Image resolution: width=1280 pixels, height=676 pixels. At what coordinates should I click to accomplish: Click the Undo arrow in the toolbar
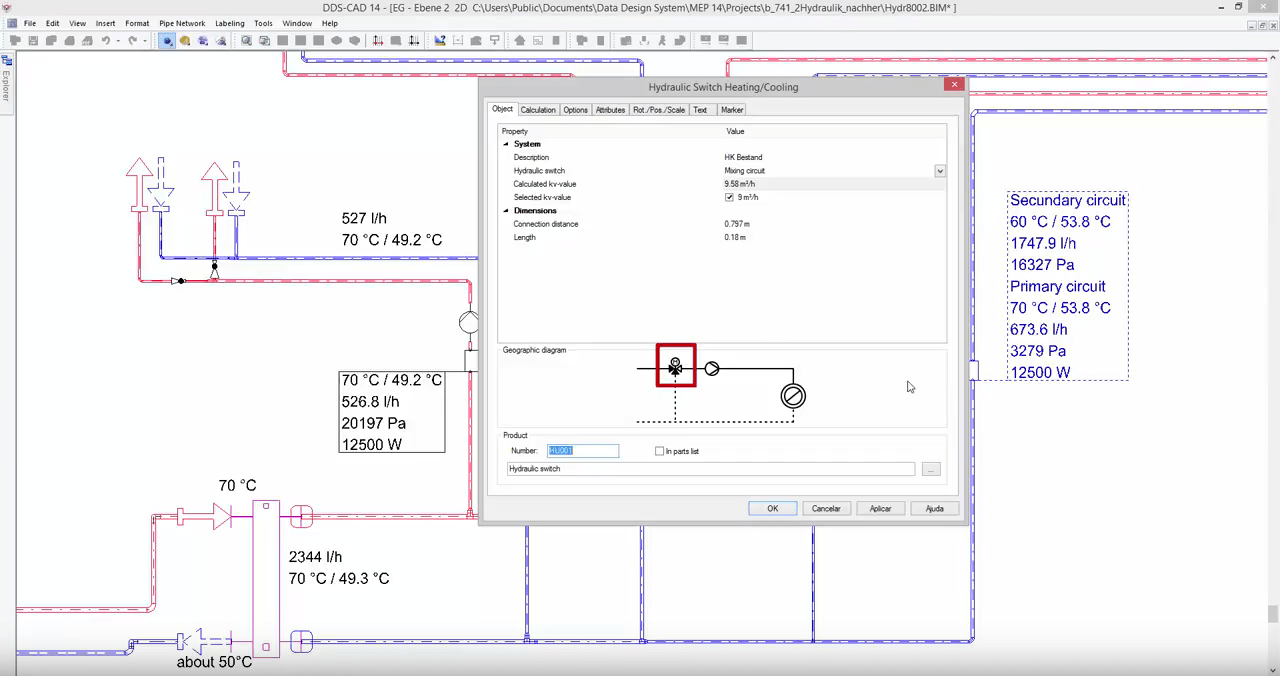click(x=105, y=41)
